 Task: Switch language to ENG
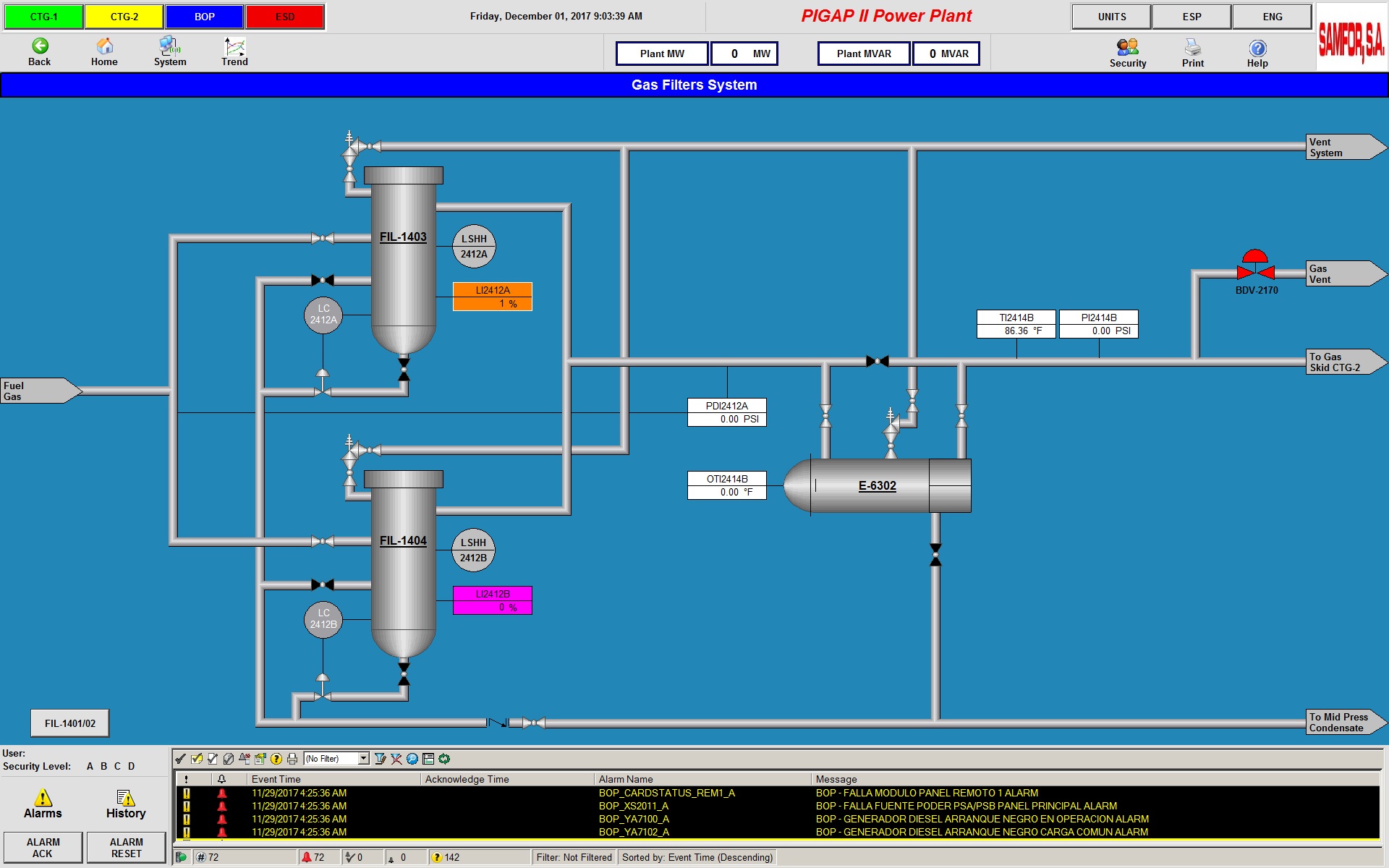point(1273,17)
